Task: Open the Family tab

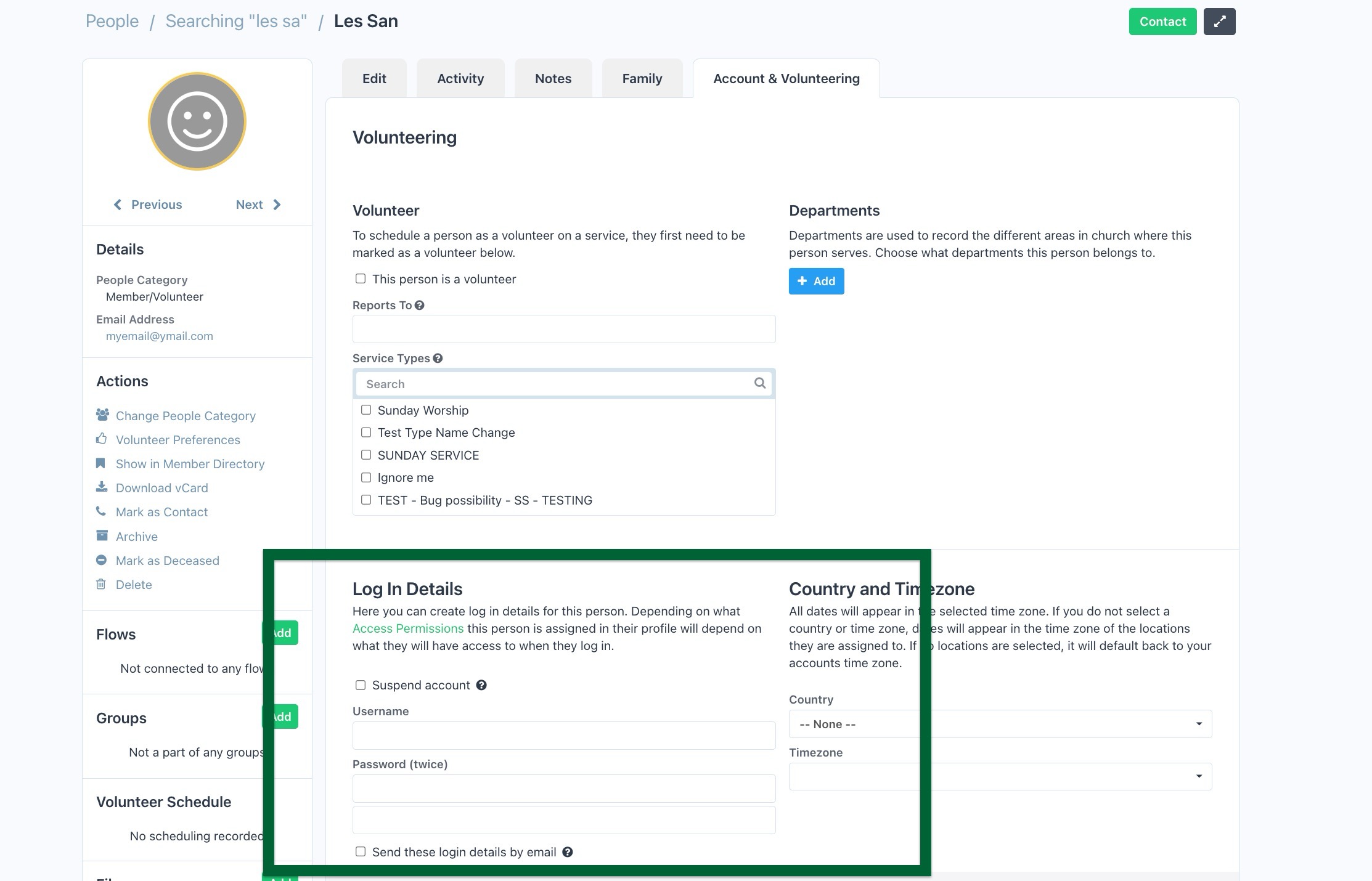Action: 642,78
